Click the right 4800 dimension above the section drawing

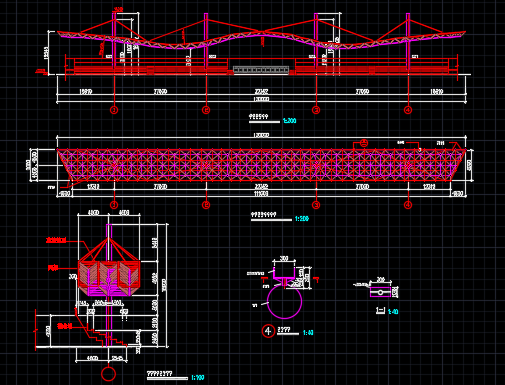pos(124,213)
